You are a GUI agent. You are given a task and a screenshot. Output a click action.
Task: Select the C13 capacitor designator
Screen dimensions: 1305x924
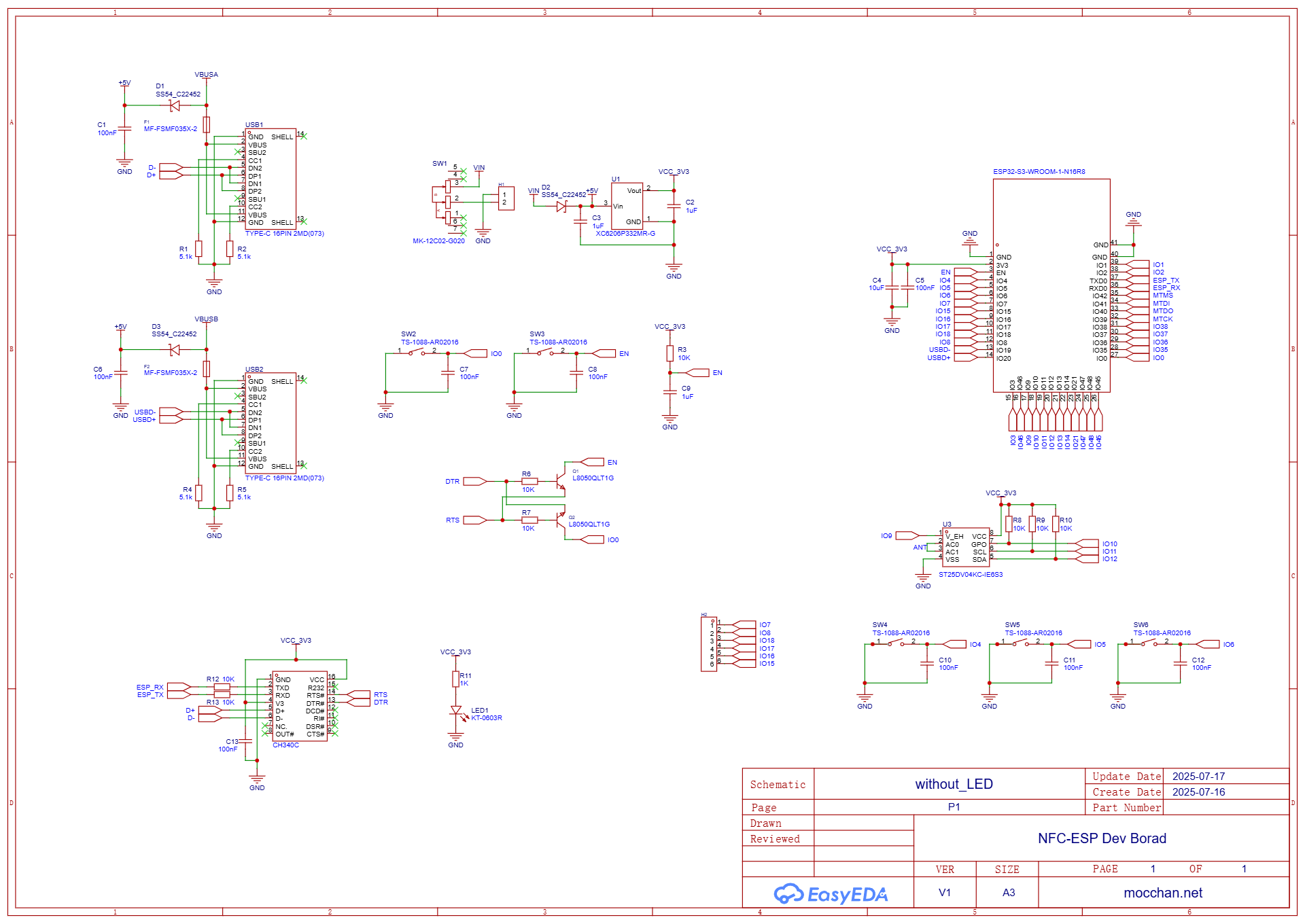click(232, 742)
